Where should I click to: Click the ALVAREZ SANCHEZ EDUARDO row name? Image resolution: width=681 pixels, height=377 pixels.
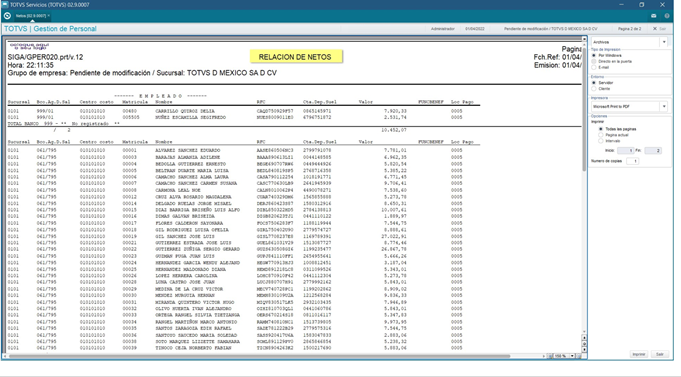click(x=188, y=150)
